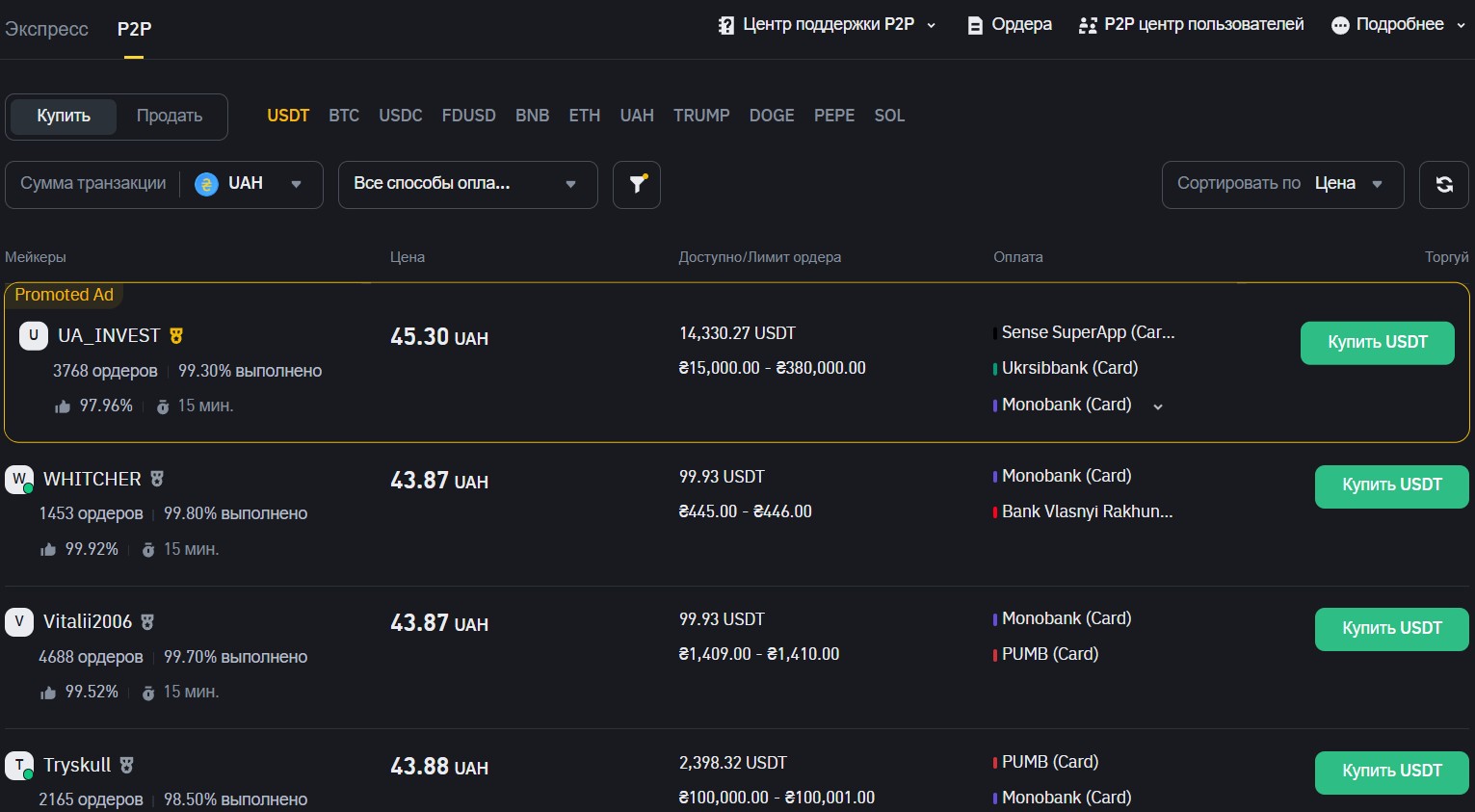Buy USDT from Tryskull
The height and width of the screenshot is (812, 1475).
coord(1392,772)
